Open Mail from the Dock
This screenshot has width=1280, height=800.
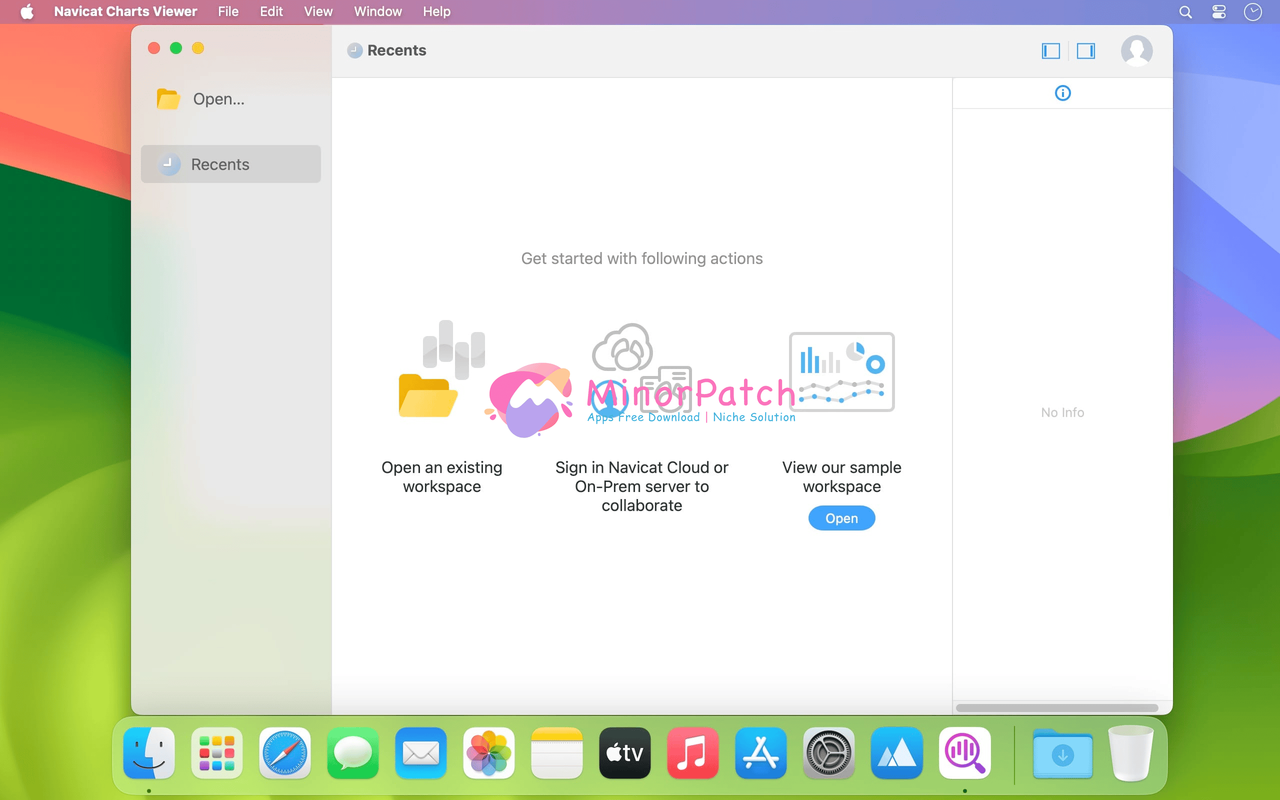[x=421, y=753]
